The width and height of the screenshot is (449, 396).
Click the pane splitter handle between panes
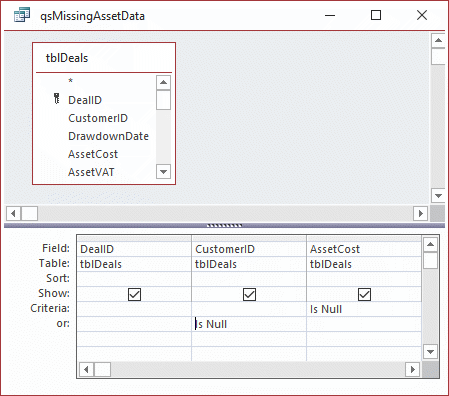coord(224,226)
